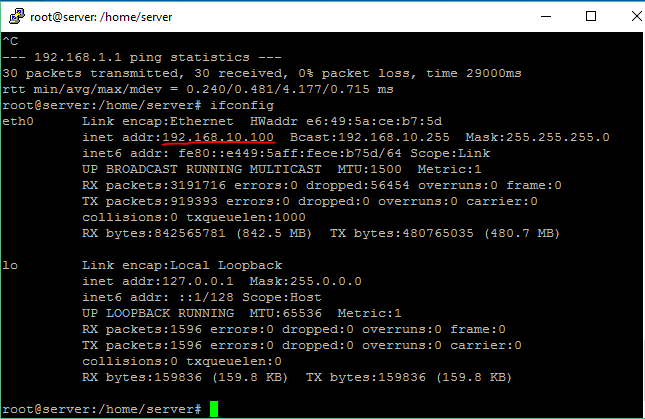Viewport: 645px width, 419px height.
Task: Click the 'eth0' interface name
Action: tap(18, 121)
